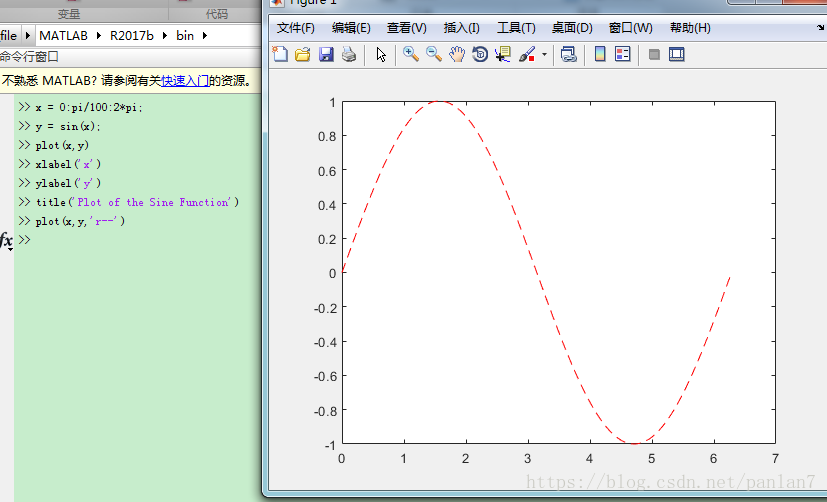The image size is (827, 502).
Task: Select the Zoom In magnifier tool
Action: click(x=410, y=54)
